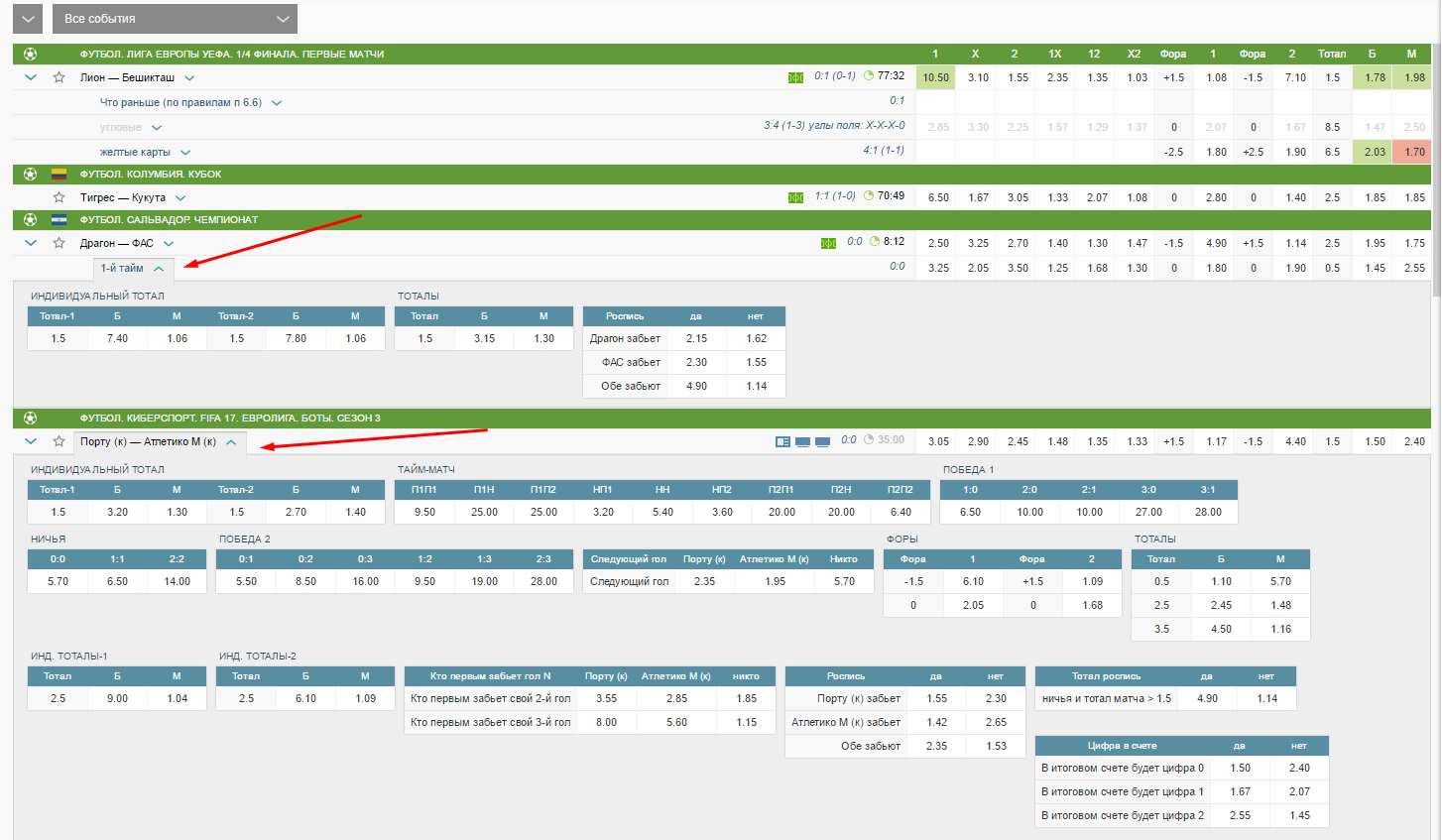Click the second monitor icon in Порту row
Screen dimensions: 1442x840
pos(802,441)
